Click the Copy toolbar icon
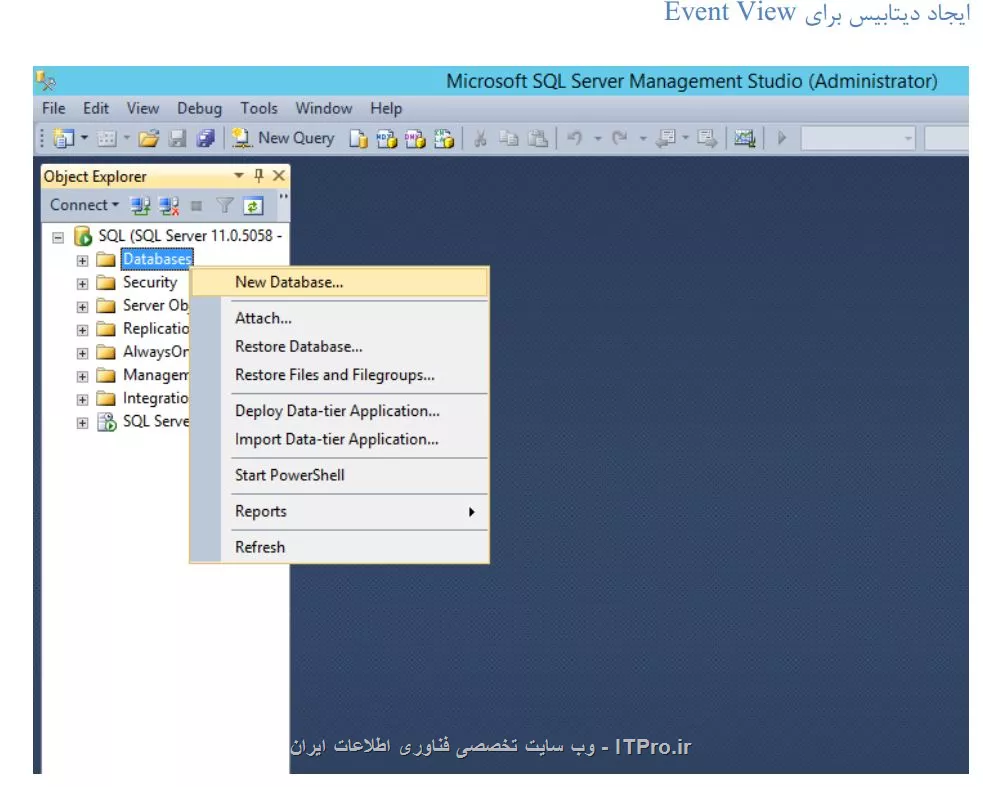 point(508,138)
